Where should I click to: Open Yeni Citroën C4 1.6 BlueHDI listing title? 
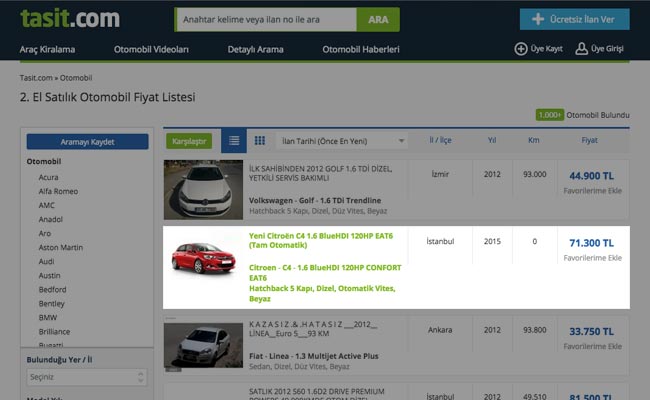321,240
